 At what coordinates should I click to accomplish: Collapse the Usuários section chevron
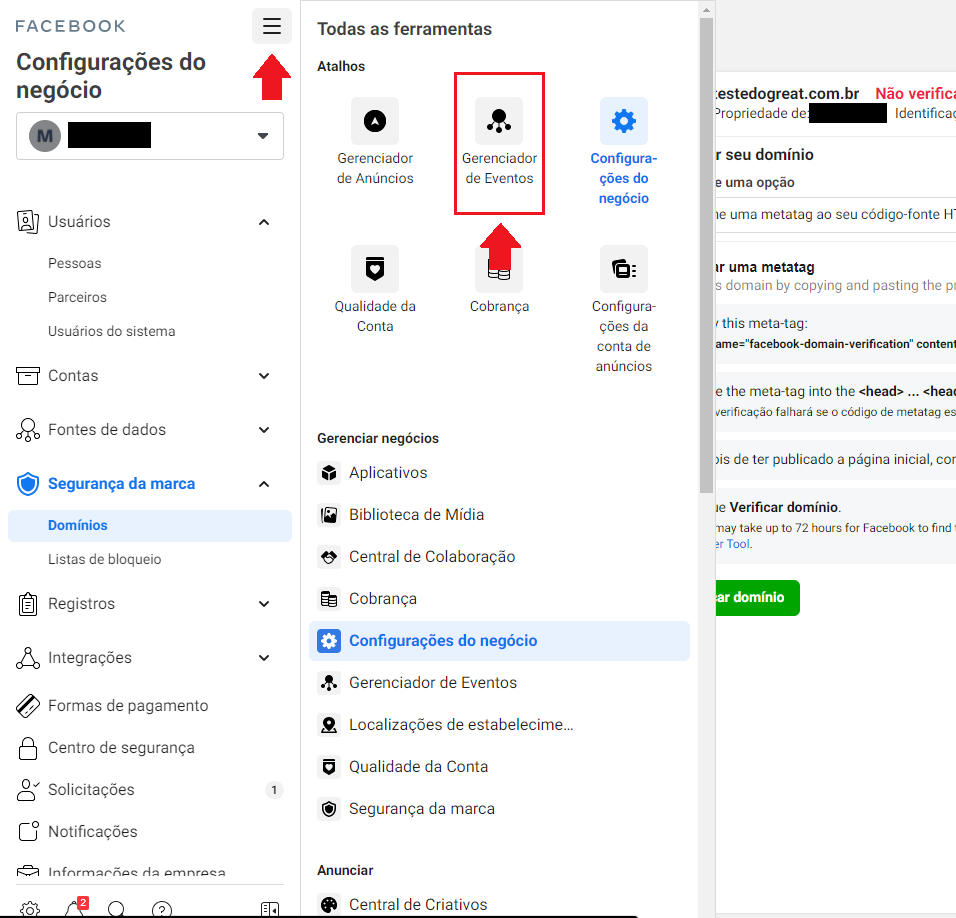click(x=264, y=222)
